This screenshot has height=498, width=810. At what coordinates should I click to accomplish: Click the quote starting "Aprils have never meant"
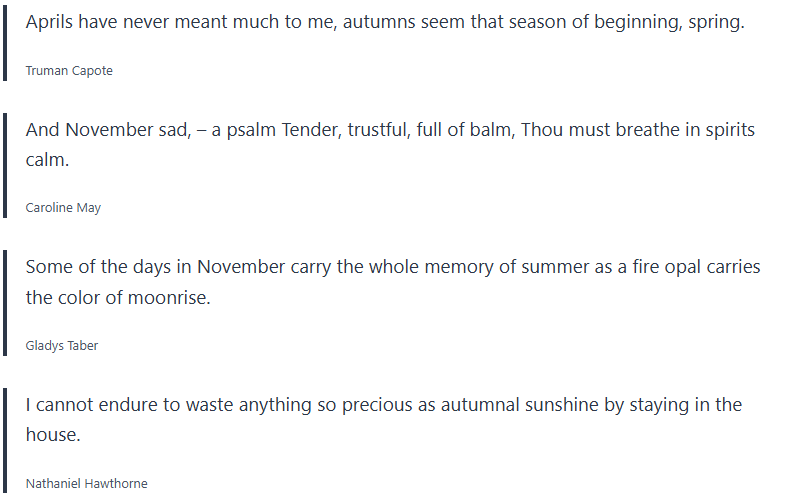coord(385,23)
